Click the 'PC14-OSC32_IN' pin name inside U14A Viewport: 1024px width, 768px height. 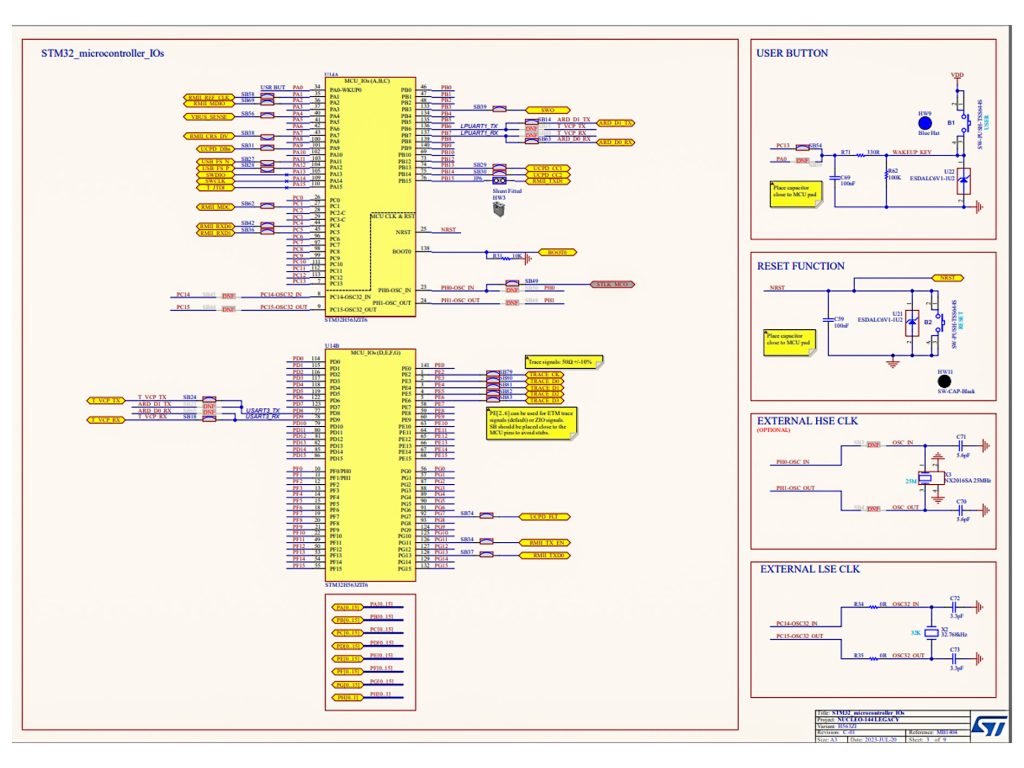(350, 296)
